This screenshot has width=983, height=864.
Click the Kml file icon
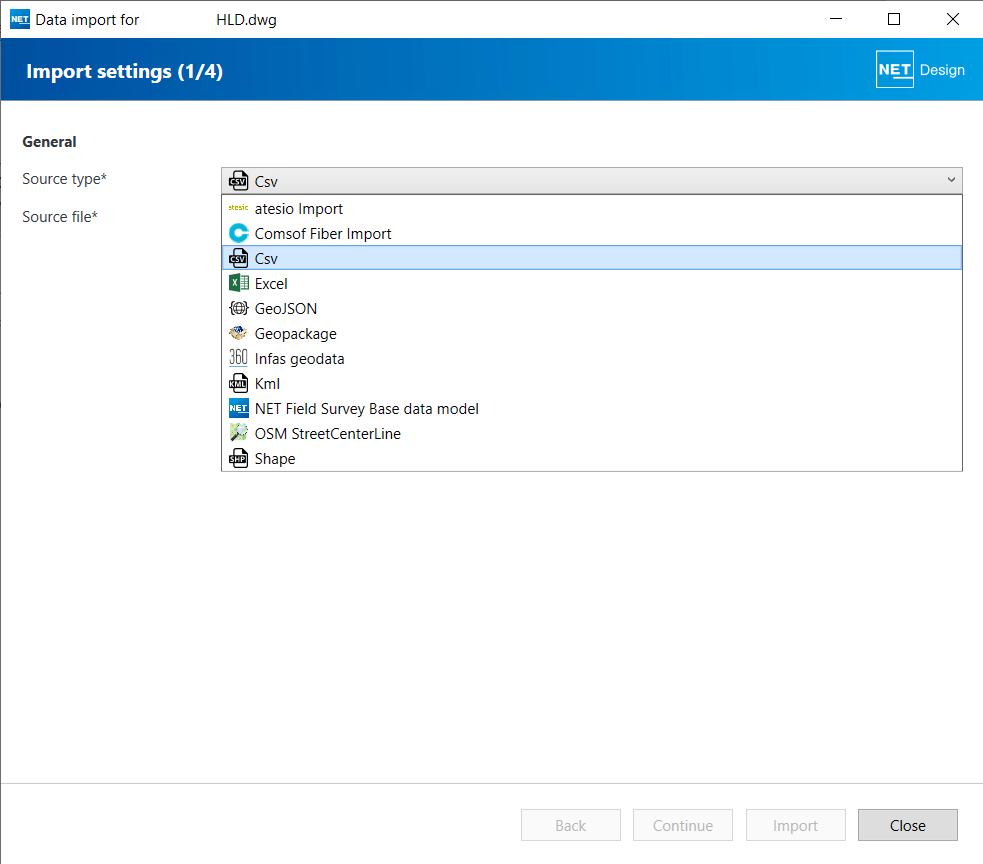[238, 383]
